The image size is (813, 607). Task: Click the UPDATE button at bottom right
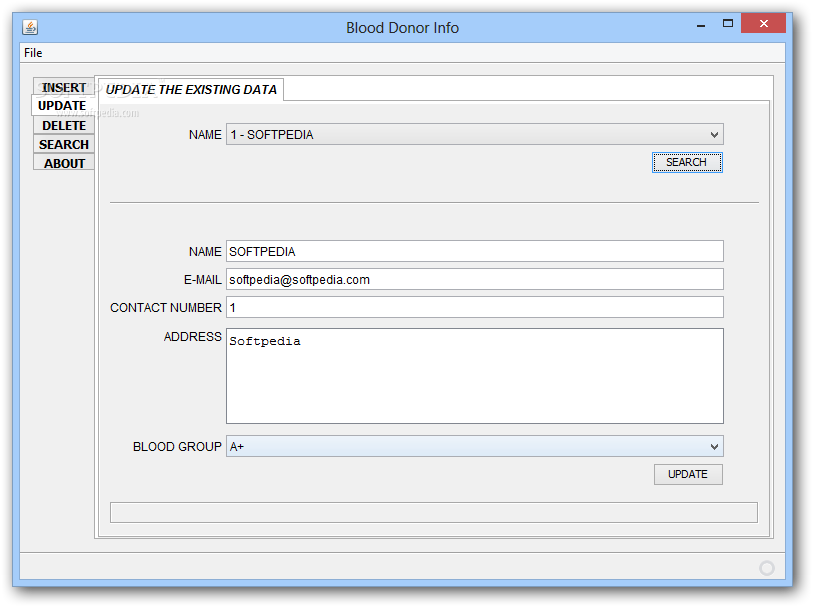tap(688, 474)
